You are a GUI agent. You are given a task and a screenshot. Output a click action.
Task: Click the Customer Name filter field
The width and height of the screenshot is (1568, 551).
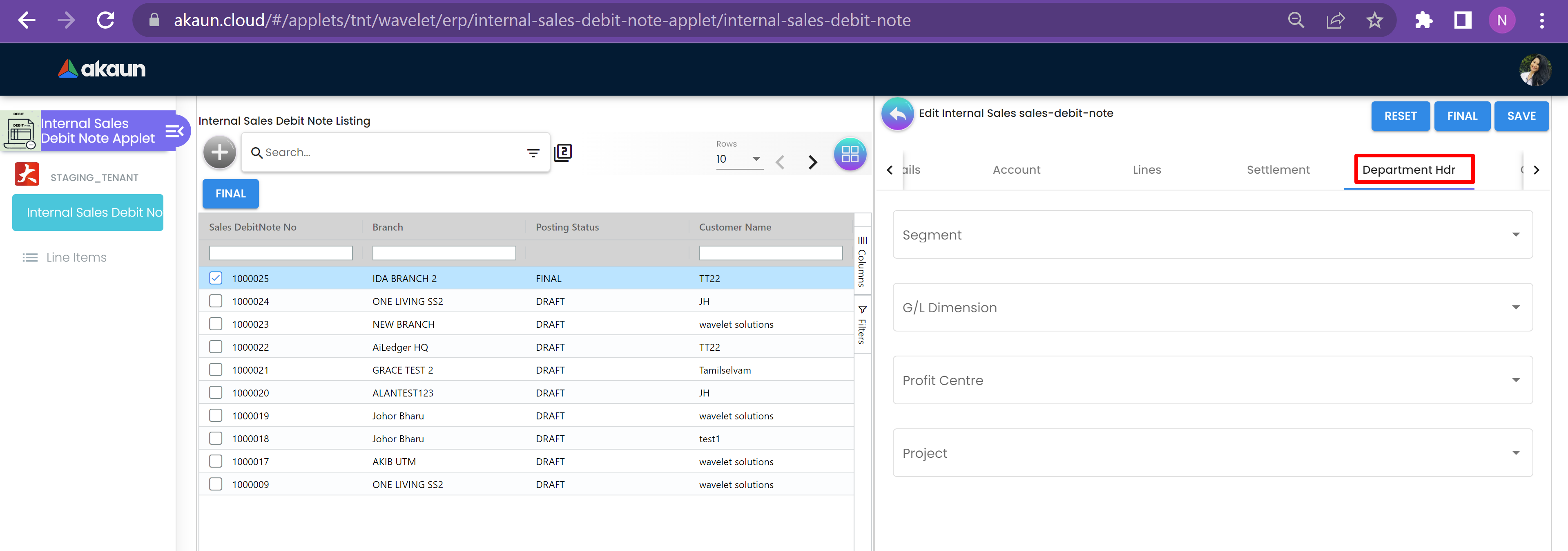point(770,253)
